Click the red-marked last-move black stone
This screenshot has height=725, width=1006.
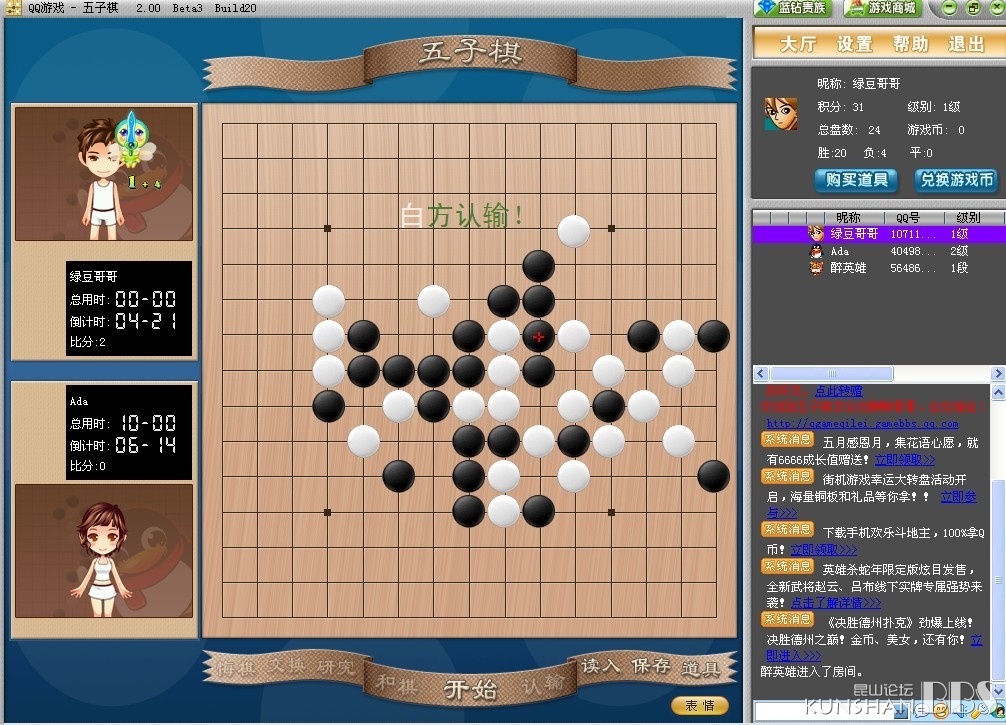539,336
